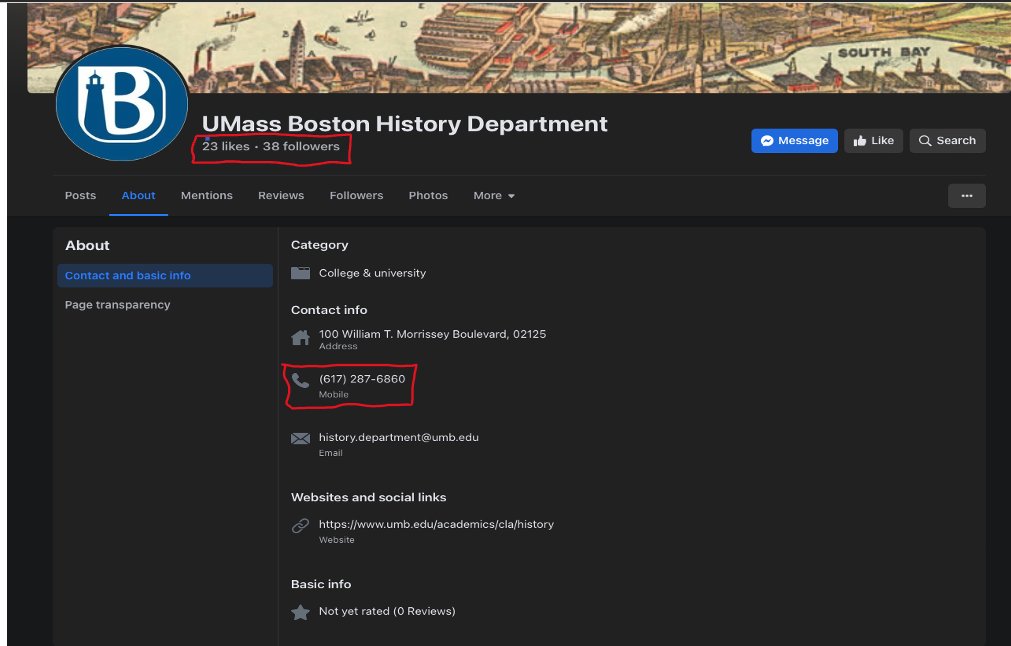Click the 100 William T. Morrissey Boulevard address
The height and width of the screenshot is (646, 1011).
point(432,334)
